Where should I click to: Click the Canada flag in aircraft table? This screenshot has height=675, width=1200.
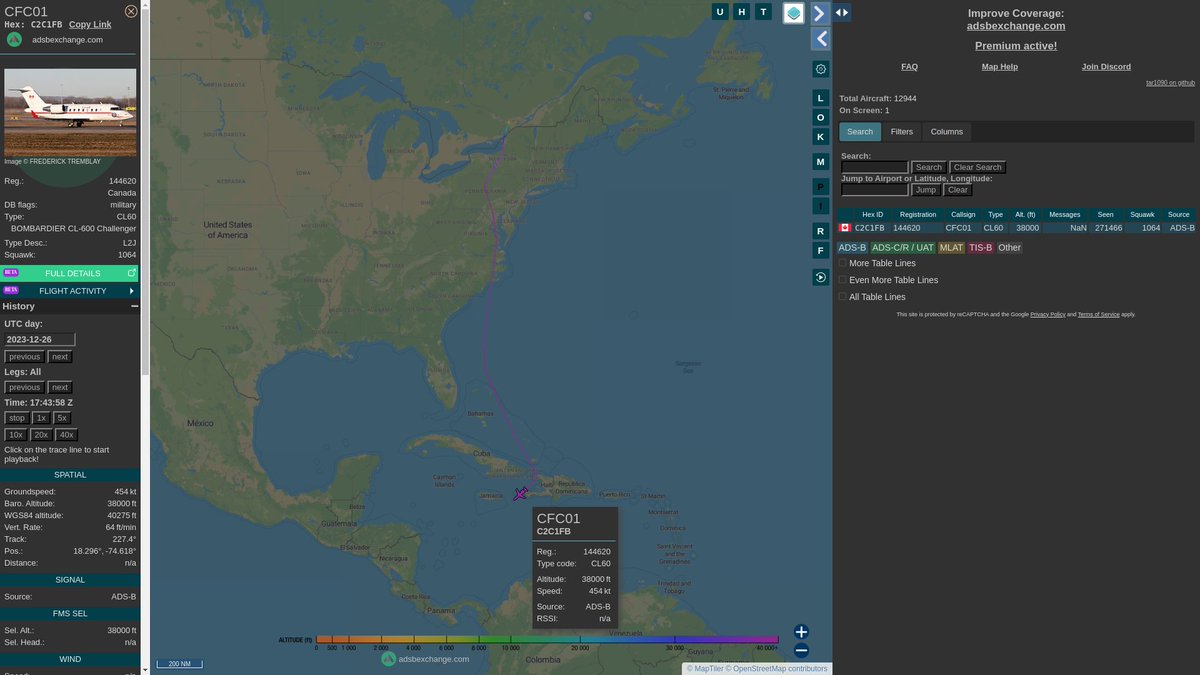coord(845,228)
